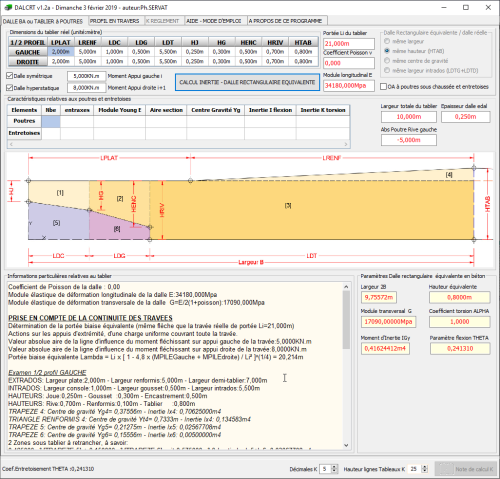Select DROITE HTAB cell 0,800m
The image size is (500, 479).
[303, 62]
